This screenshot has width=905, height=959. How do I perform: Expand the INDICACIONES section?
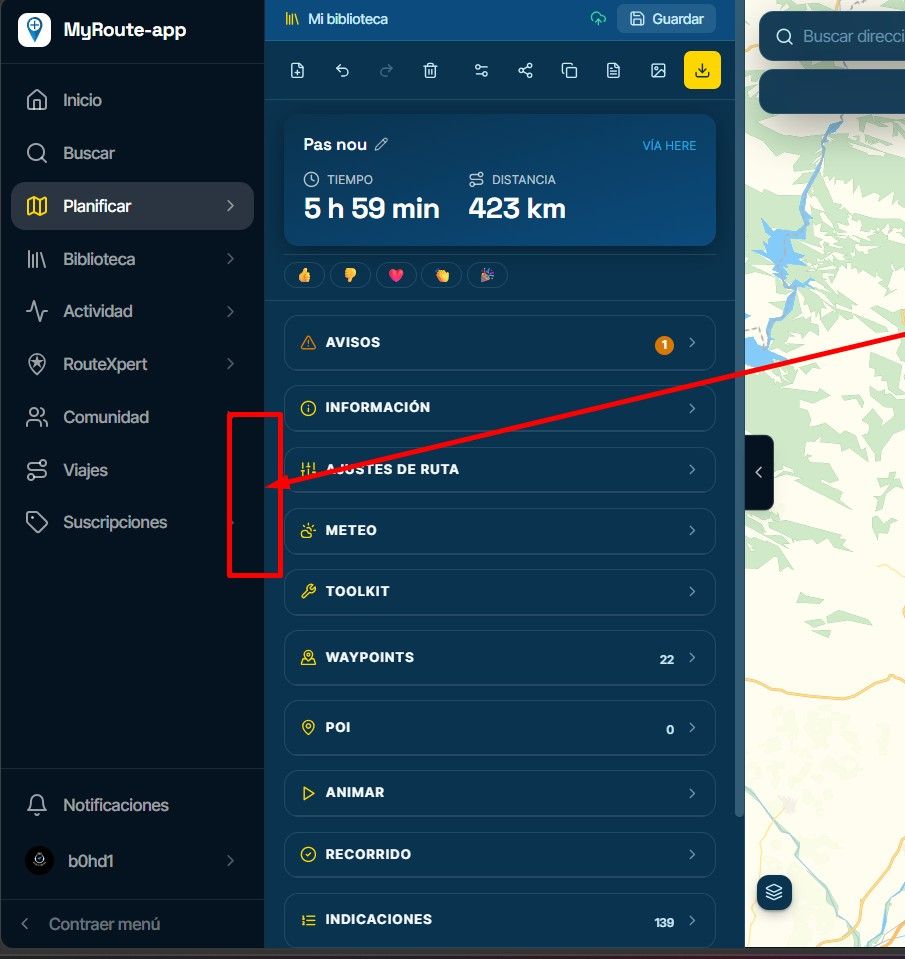pos(500,920)
